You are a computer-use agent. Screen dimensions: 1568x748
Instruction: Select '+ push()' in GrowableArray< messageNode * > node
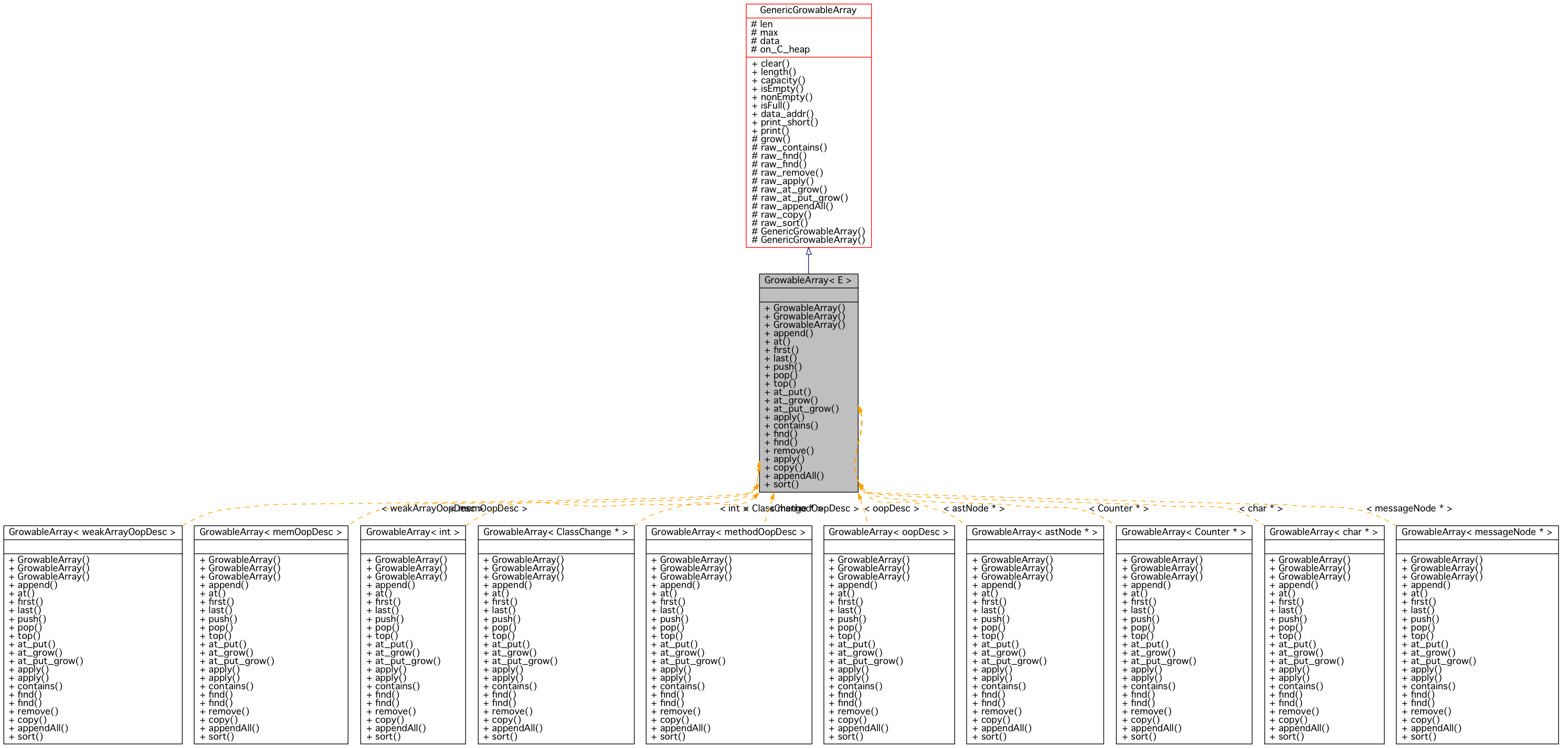[x=1420, y=619]
